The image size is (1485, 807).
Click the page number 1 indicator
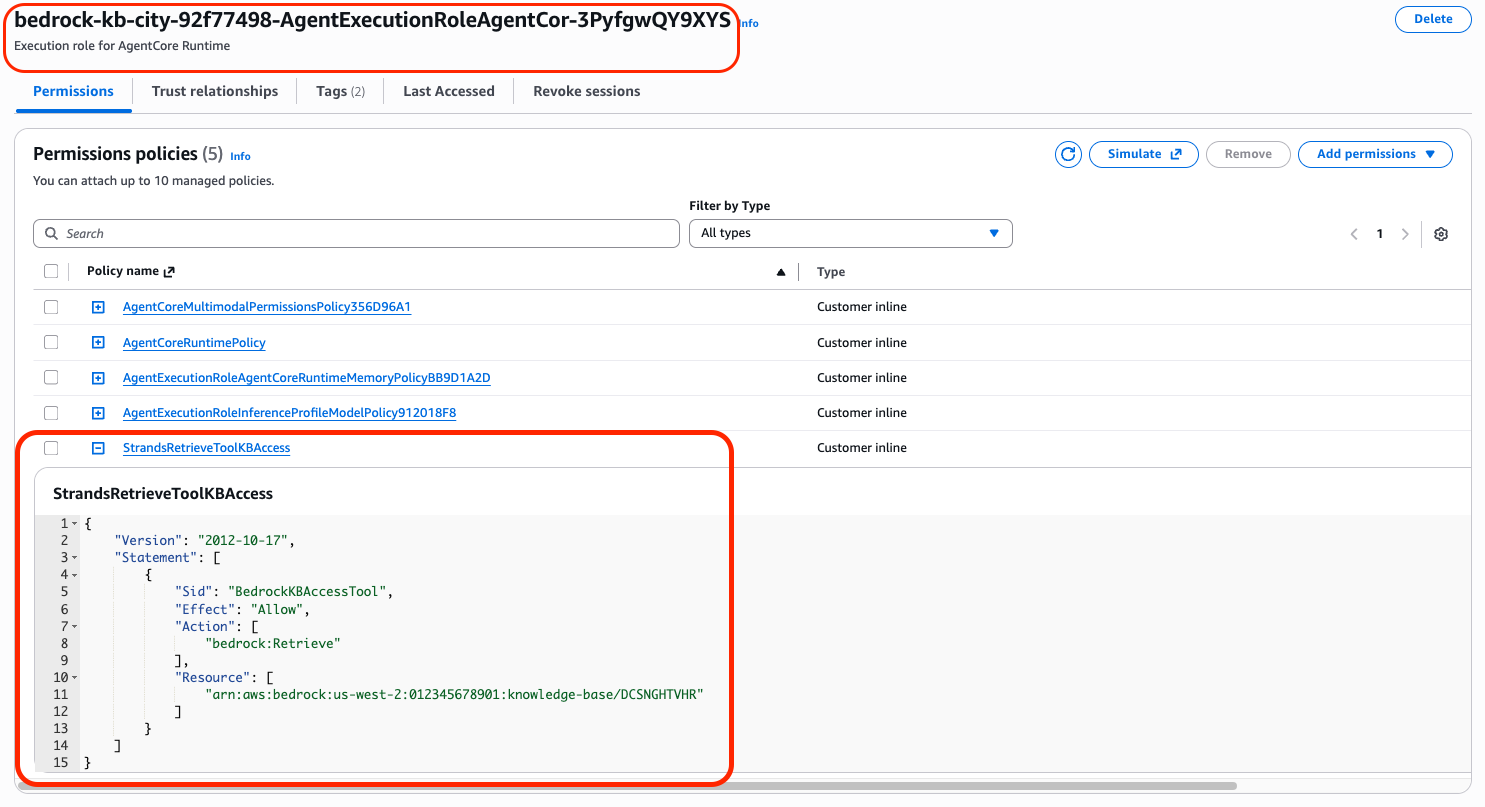pyautogui.click(x=1380, y=234)
